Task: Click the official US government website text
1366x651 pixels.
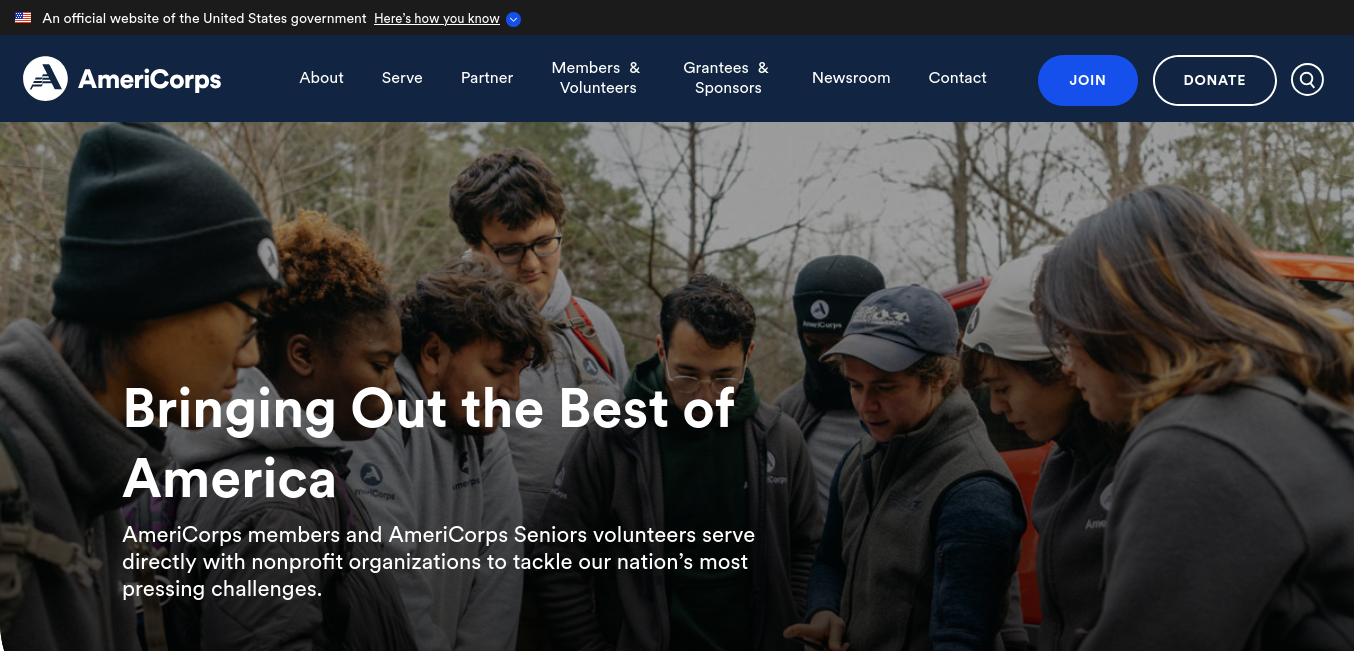Action: [205, 19]
